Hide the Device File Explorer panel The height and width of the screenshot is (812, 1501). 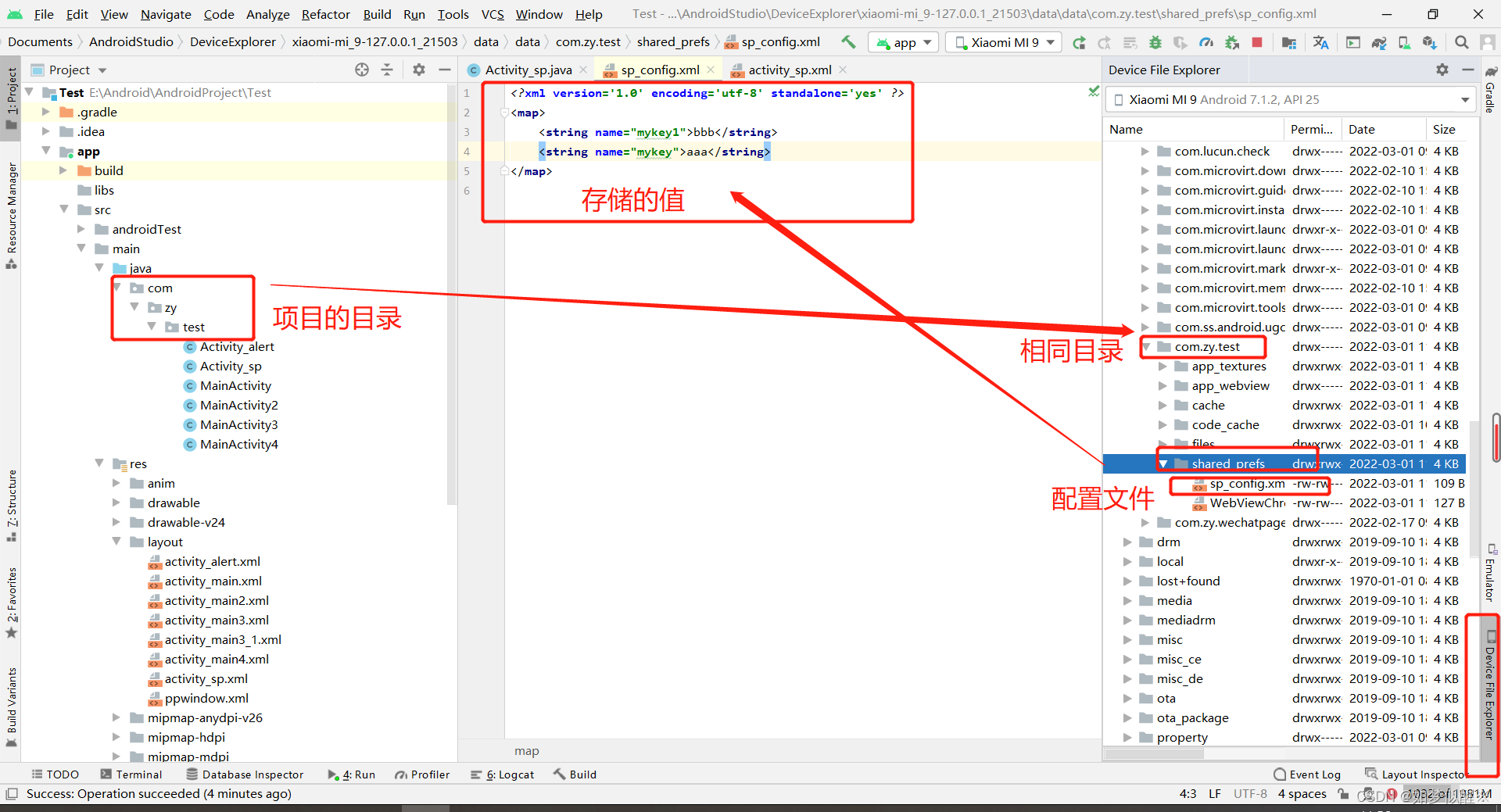pos(1468,70)
